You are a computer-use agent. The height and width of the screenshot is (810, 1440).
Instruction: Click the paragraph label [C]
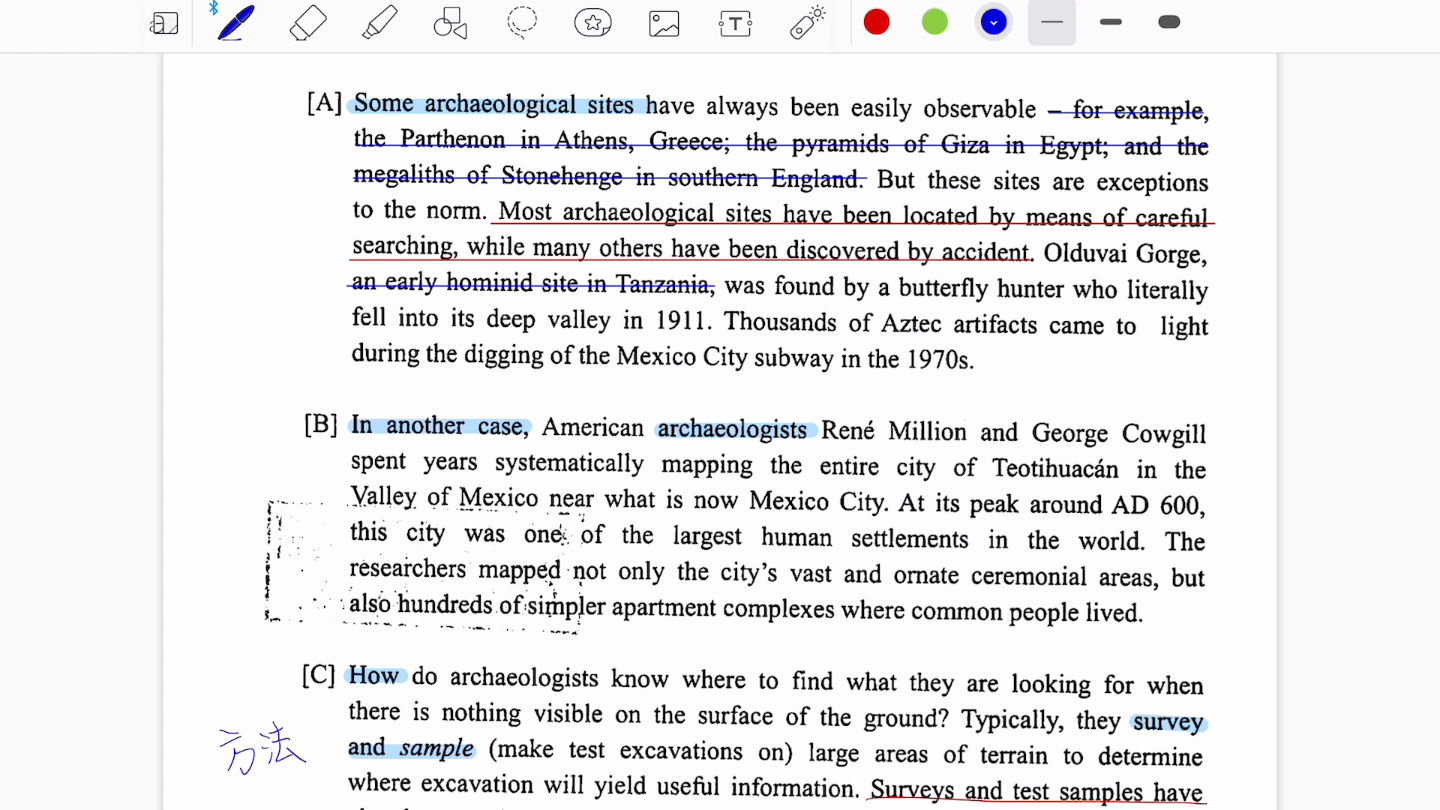(319, 676)
